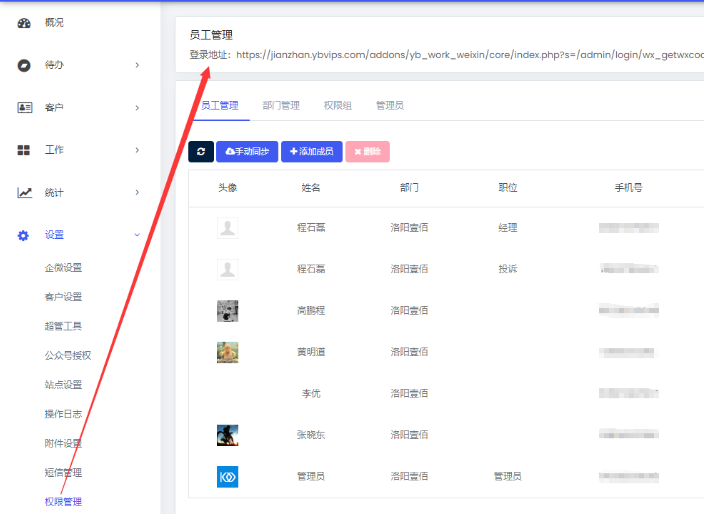Click the 工作 grid icon
The width and height of the screenshot is (726, 514).
pyautogui.click(x=24, y=150)
